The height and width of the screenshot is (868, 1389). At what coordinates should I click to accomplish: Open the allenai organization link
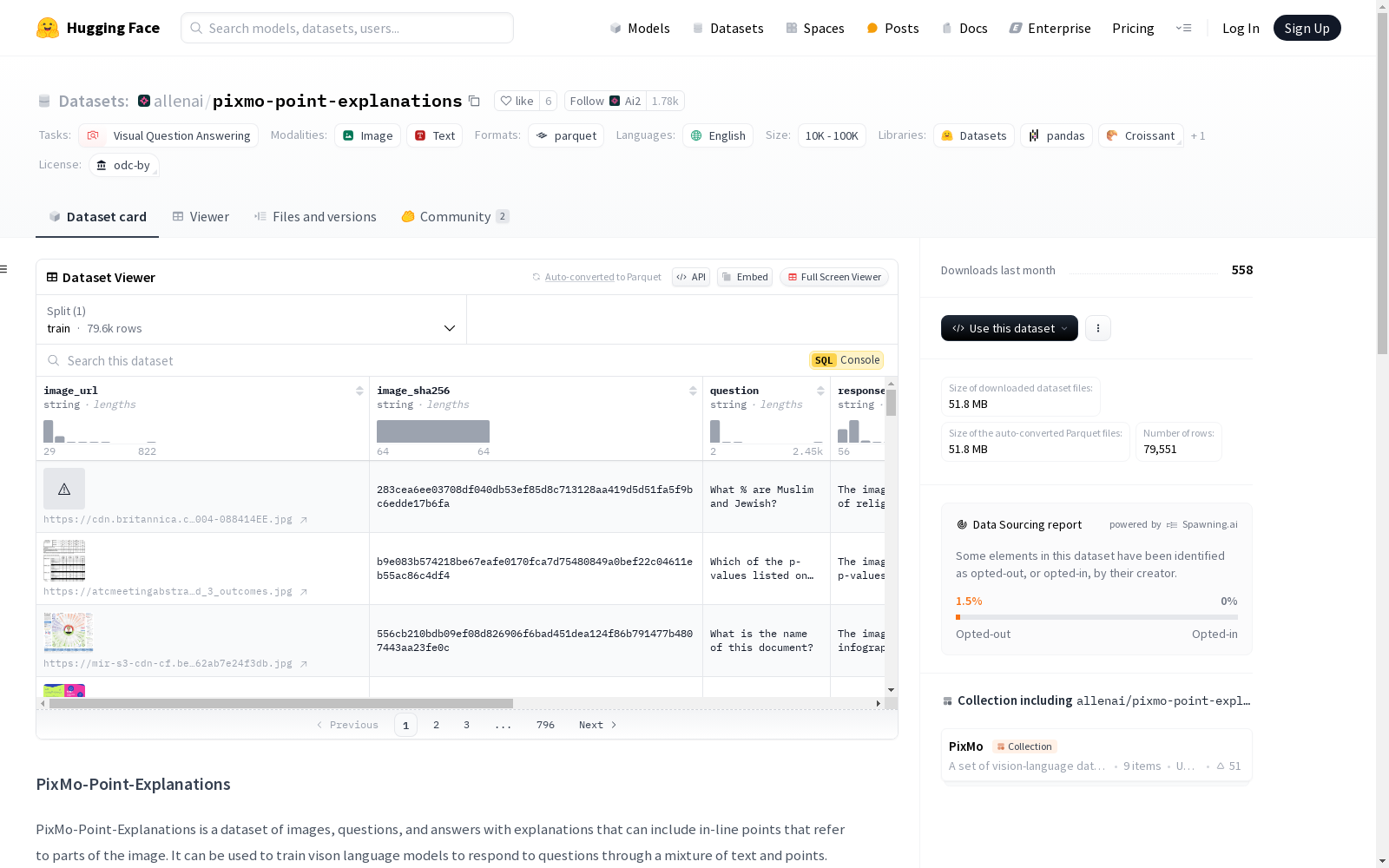178,101
